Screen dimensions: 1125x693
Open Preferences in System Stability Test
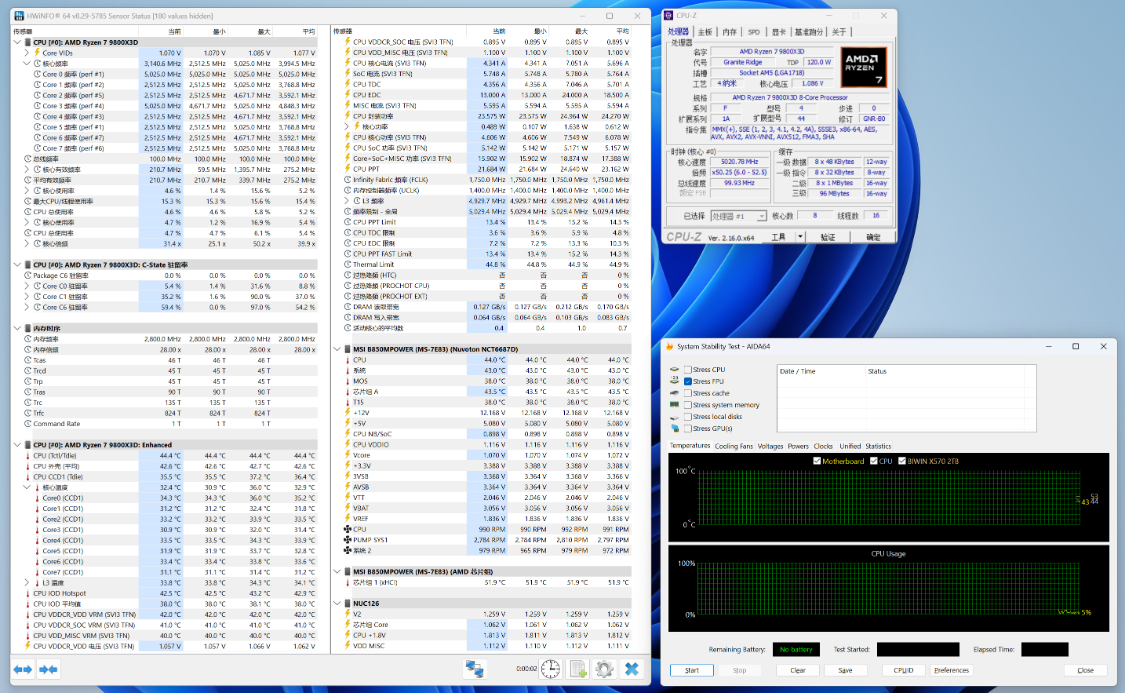click(951, 670)
